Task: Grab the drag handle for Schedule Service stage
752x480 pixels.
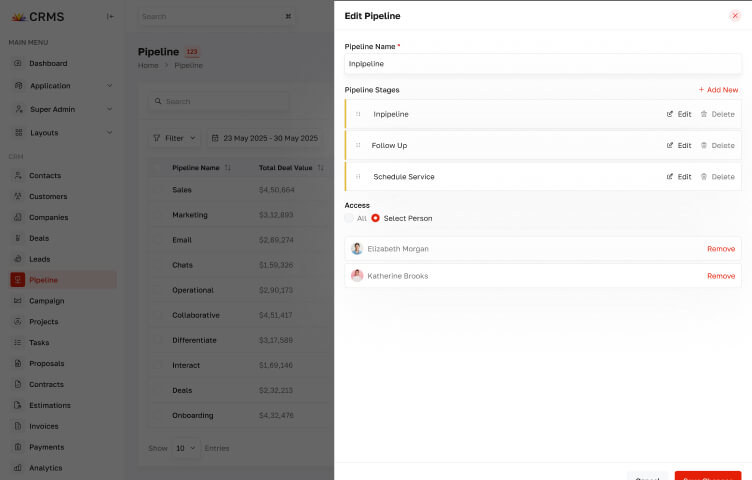Action: pos(358,176)
